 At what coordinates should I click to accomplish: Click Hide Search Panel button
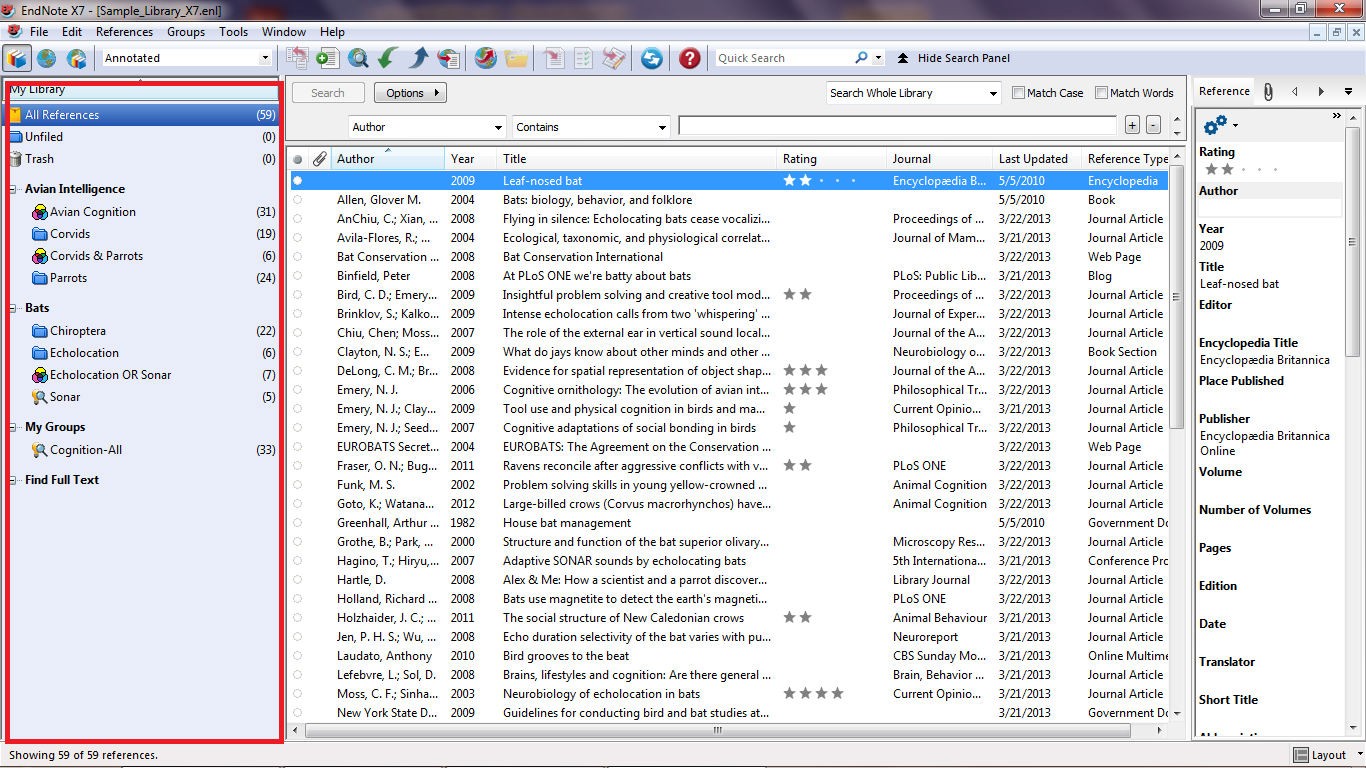953,58
